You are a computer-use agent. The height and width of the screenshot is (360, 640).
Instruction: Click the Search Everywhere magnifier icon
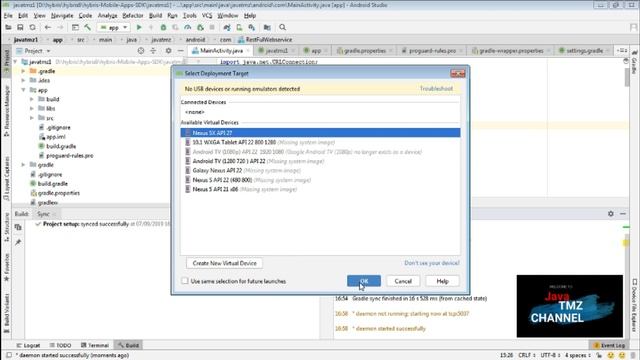282,27
